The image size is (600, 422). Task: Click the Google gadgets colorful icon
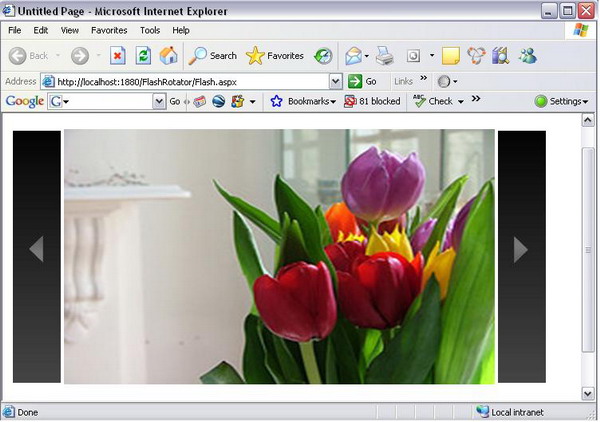[x=238, y=101]
